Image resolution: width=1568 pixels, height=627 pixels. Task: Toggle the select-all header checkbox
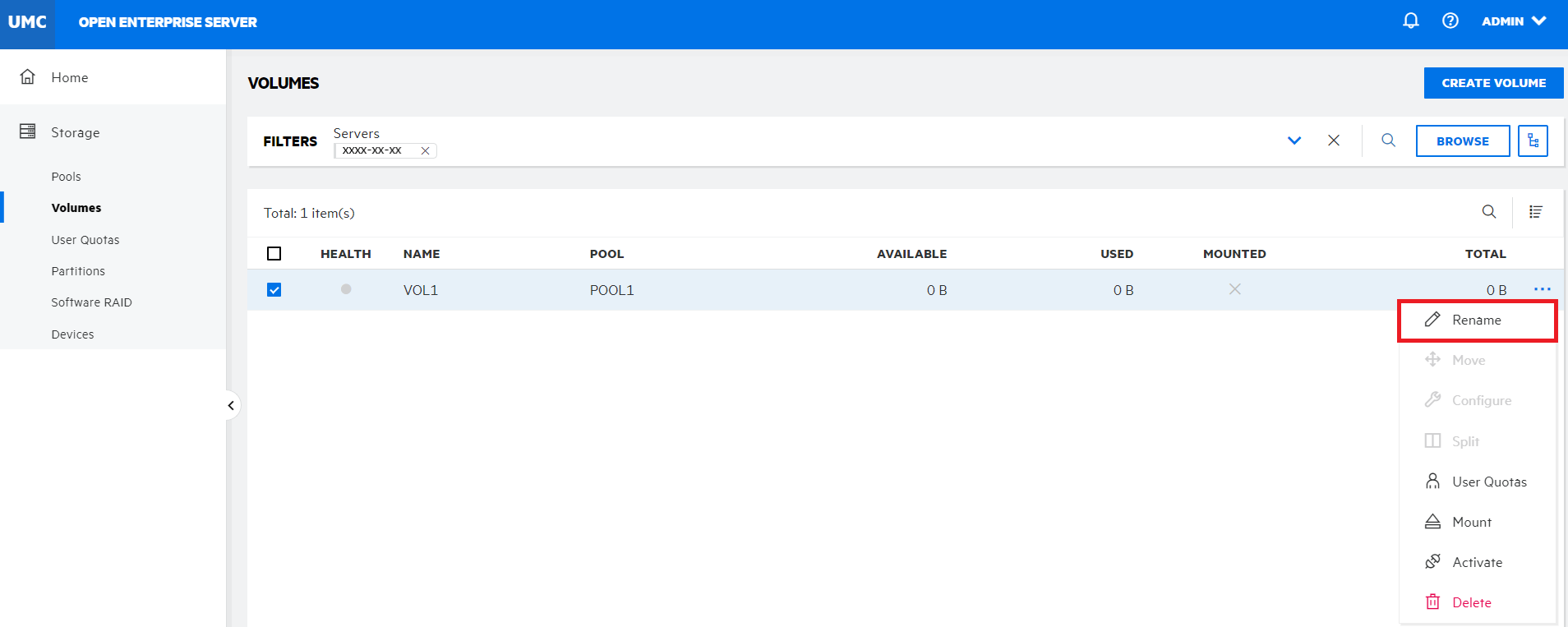pos(274,254)
